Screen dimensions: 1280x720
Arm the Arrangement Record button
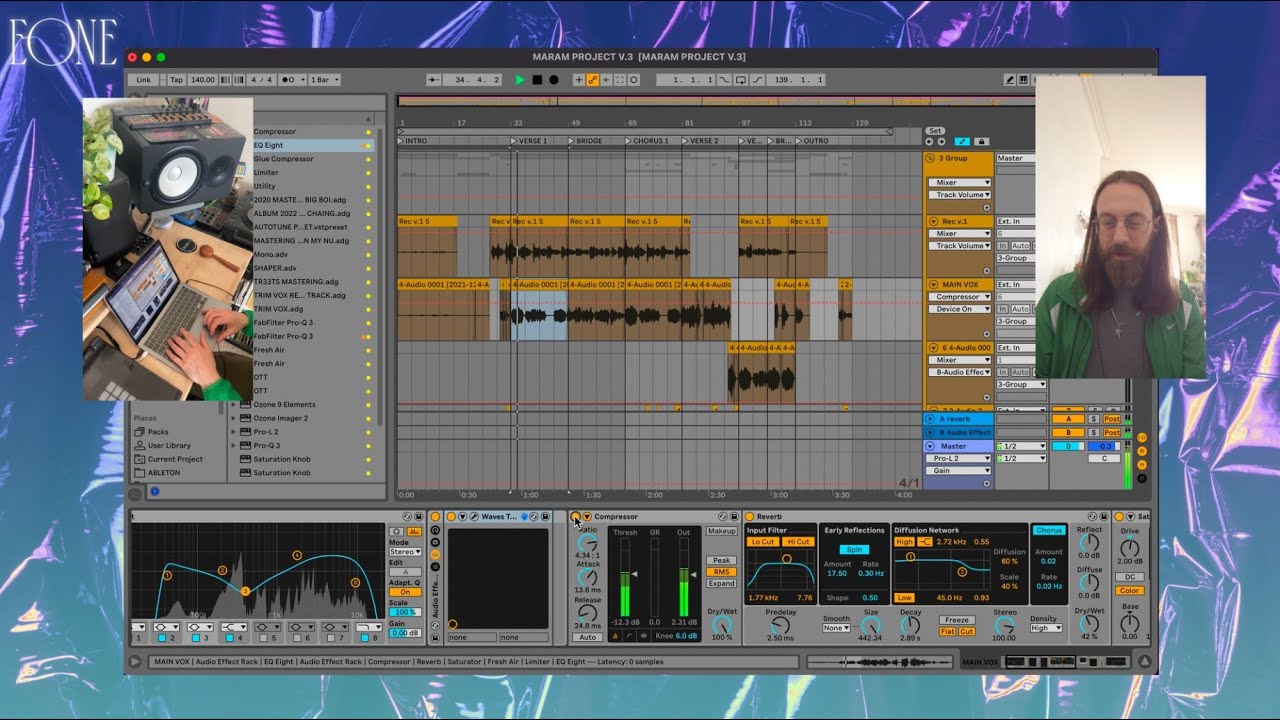click(554, 80)
